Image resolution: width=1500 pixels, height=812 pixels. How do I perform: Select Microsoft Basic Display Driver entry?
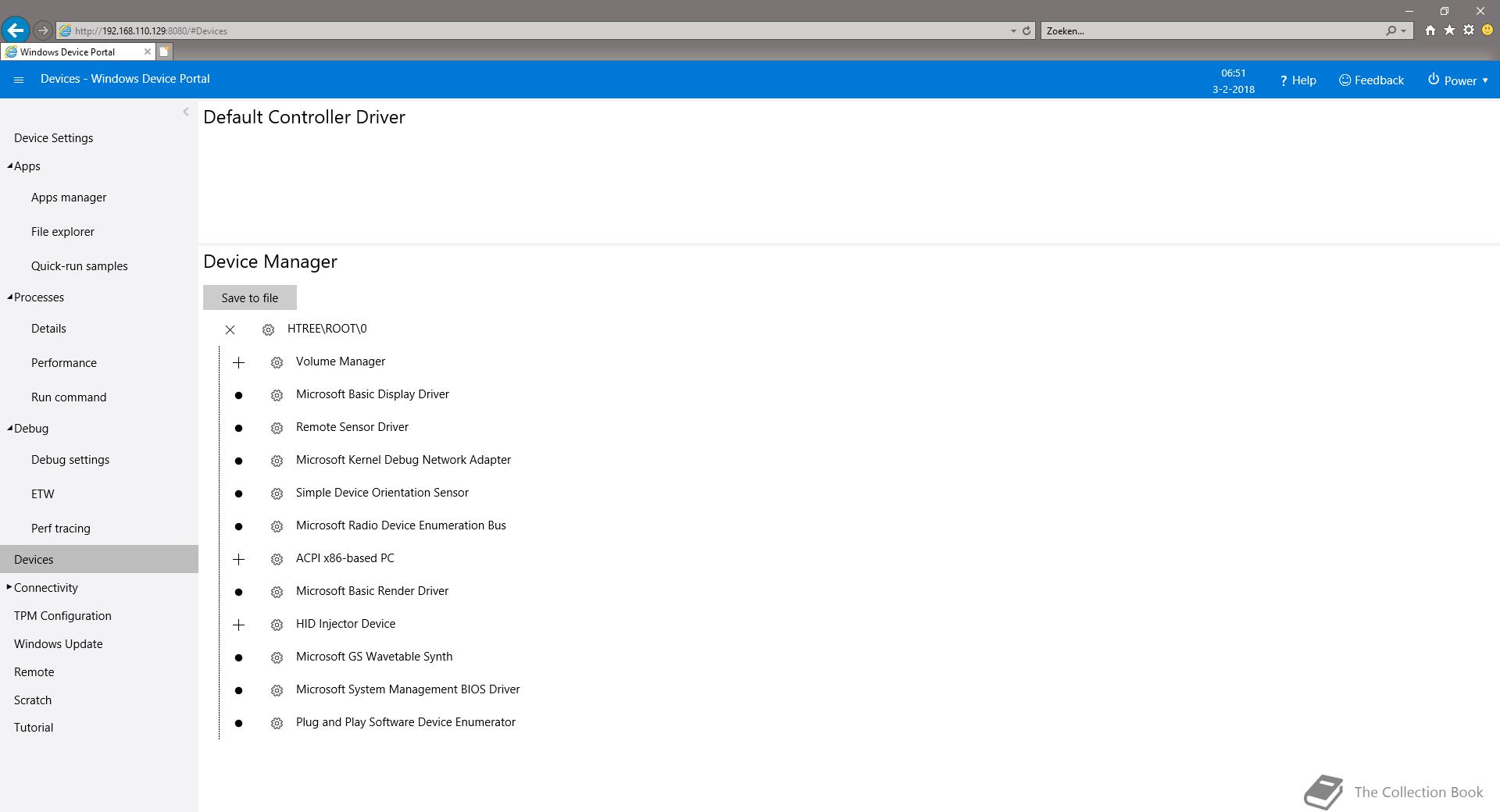pyautogui.click(x=373, y=394)
